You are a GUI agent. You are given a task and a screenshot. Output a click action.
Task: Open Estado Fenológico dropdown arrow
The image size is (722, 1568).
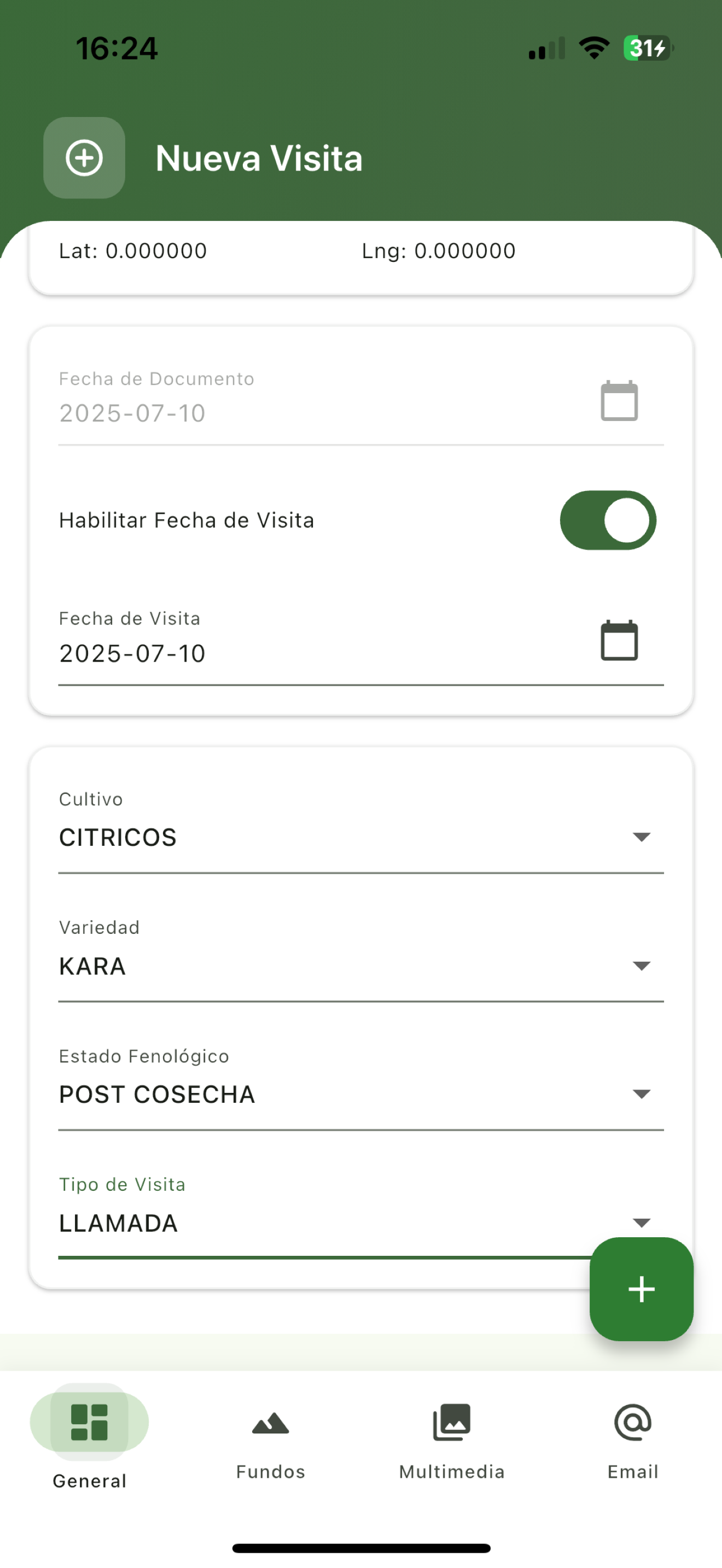tap(641, 1094)
